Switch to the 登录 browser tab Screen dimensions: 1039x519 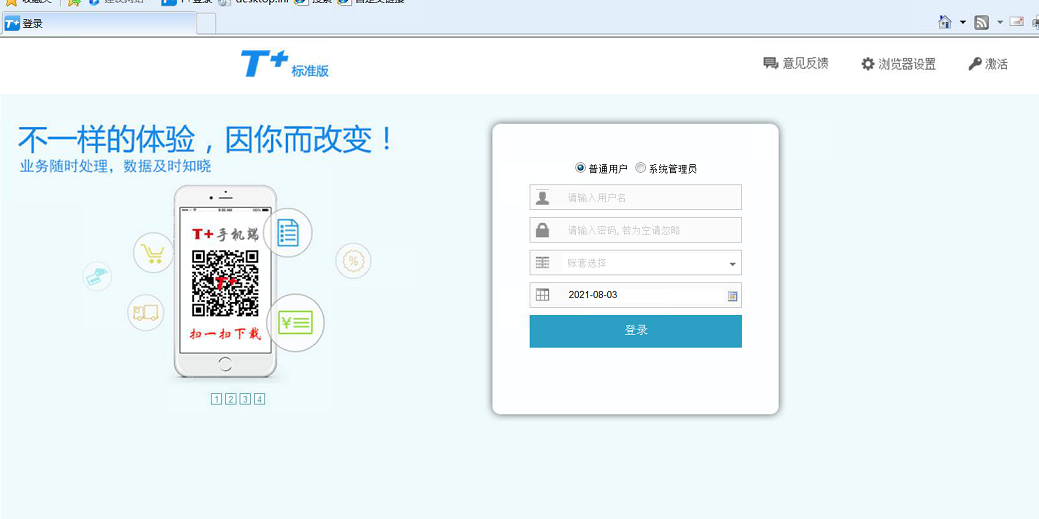click(x=98, y=24)
